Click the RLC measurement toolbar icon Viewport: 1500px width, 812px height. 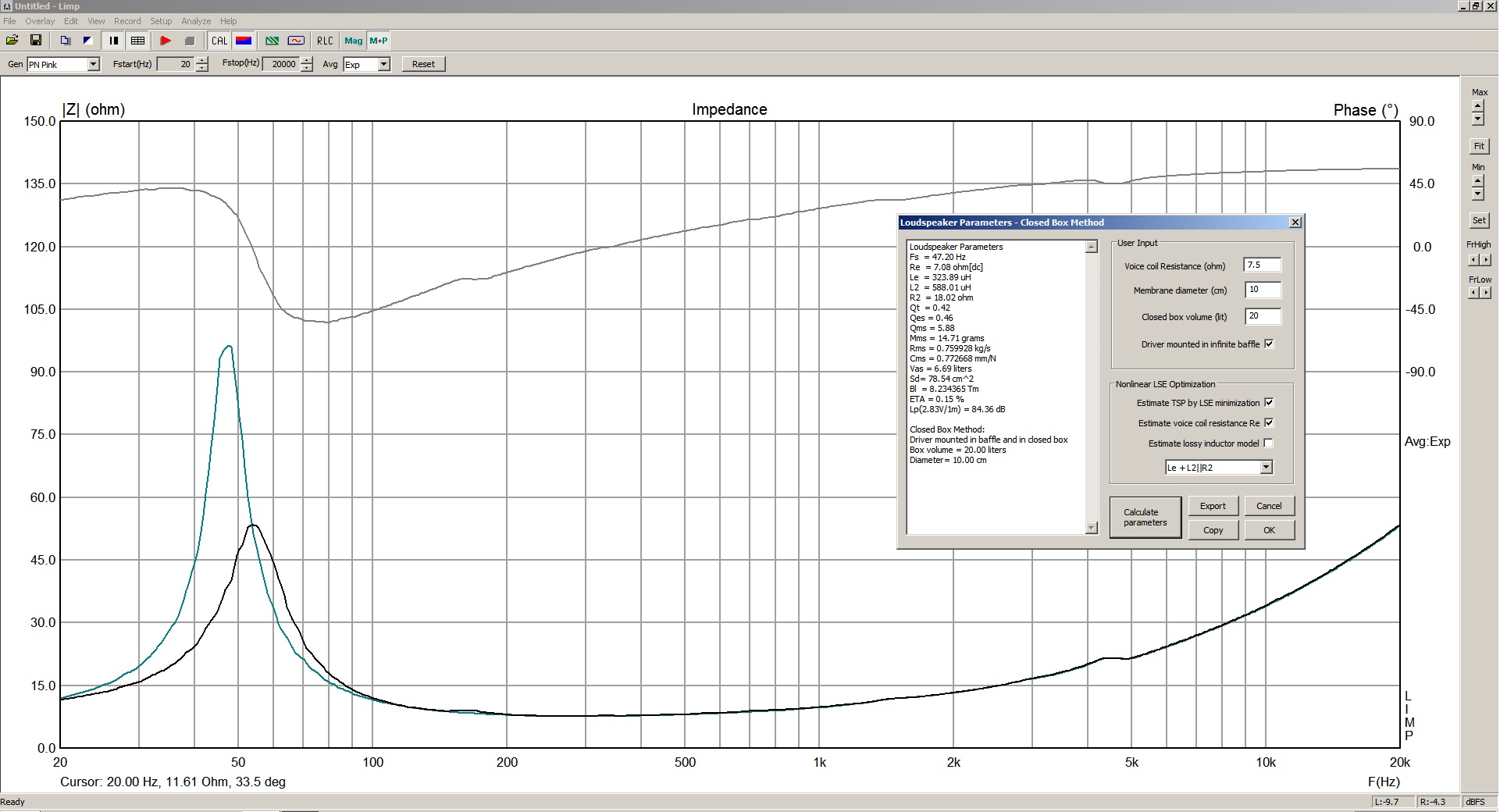pyautogui.click(x=325, y=41)
